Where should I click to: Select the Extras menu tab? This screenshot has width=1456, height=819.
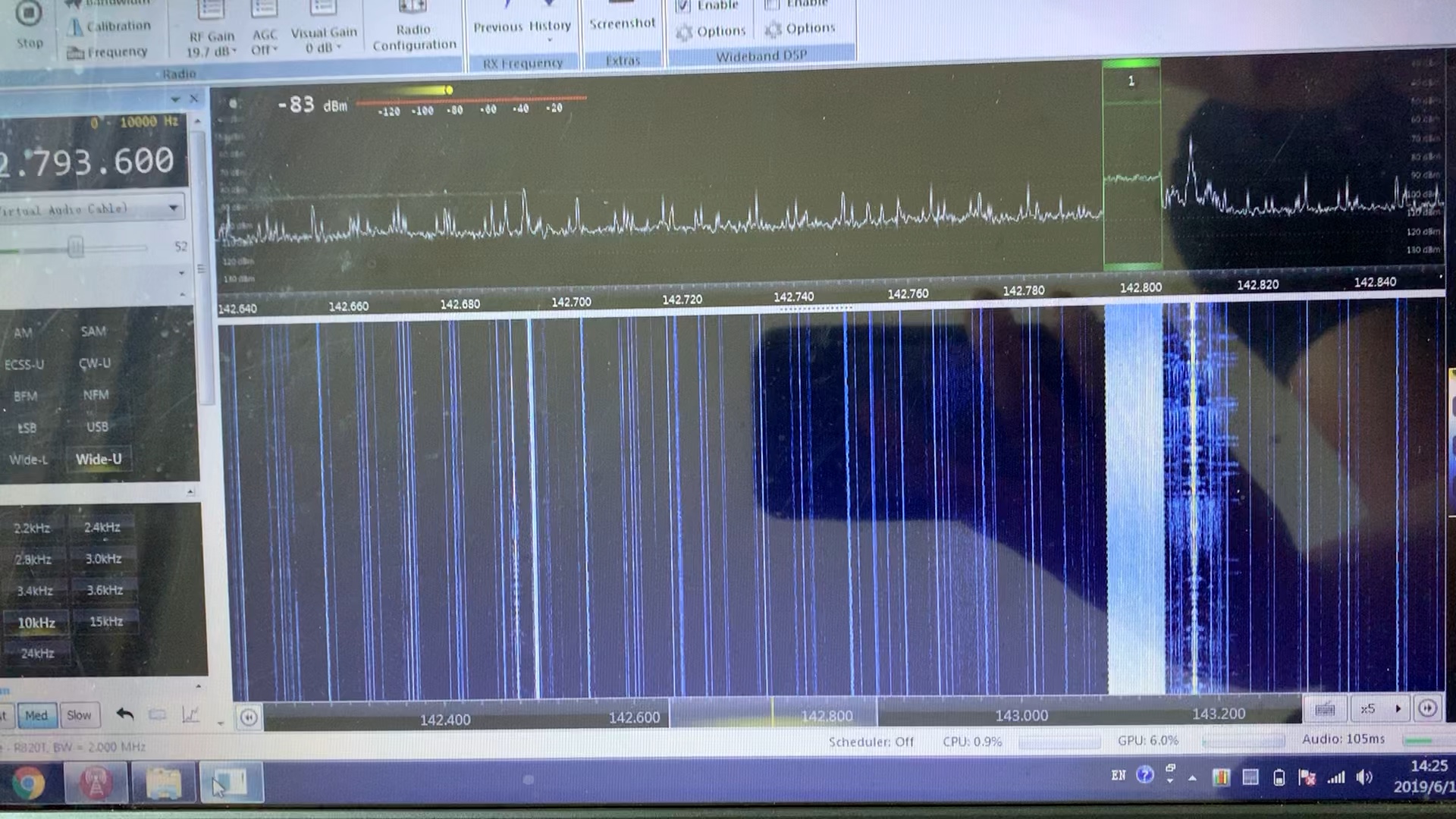622,61
